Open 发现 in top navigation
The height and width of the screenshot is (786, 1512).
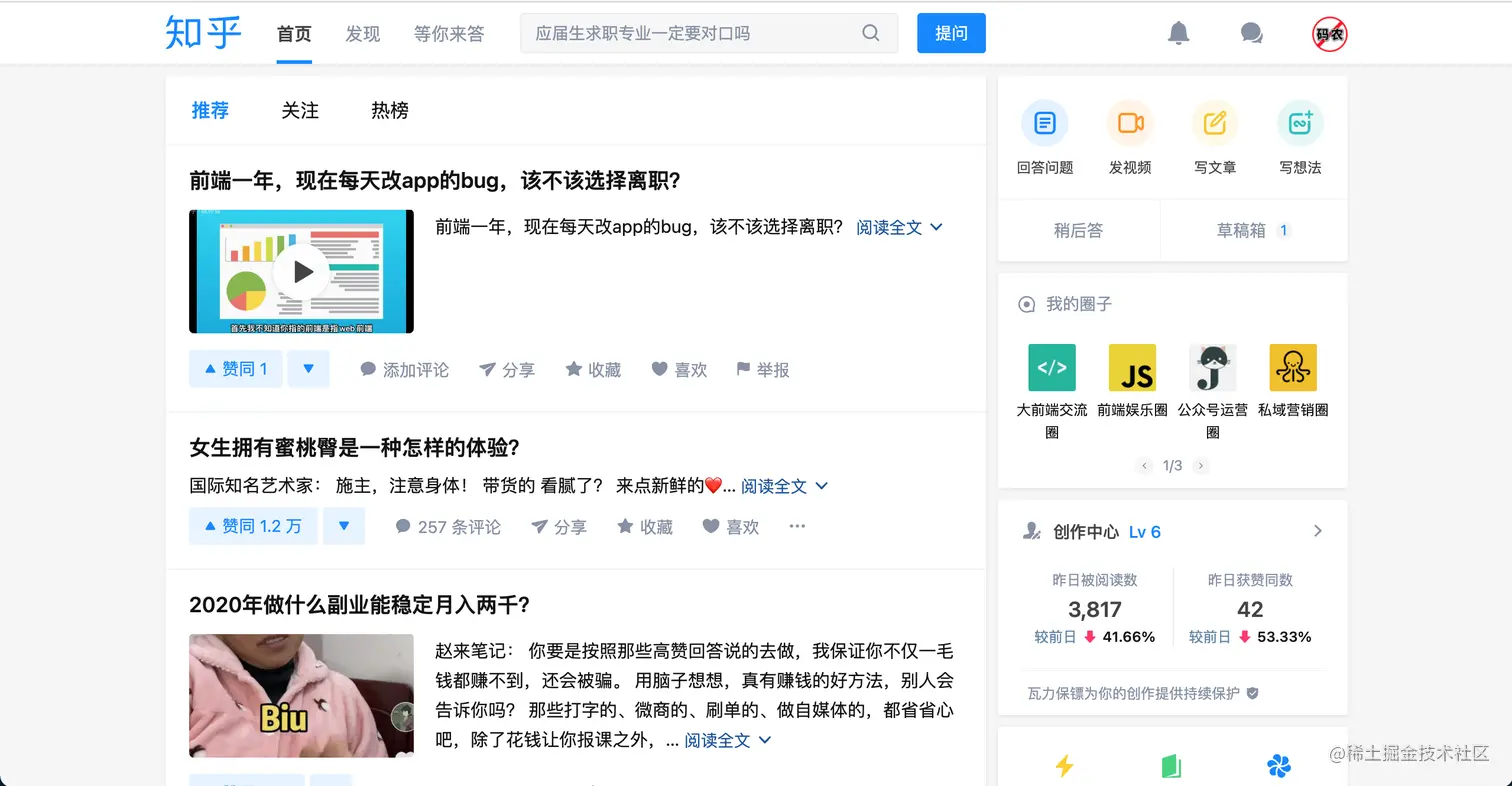(x=363, y=34)
